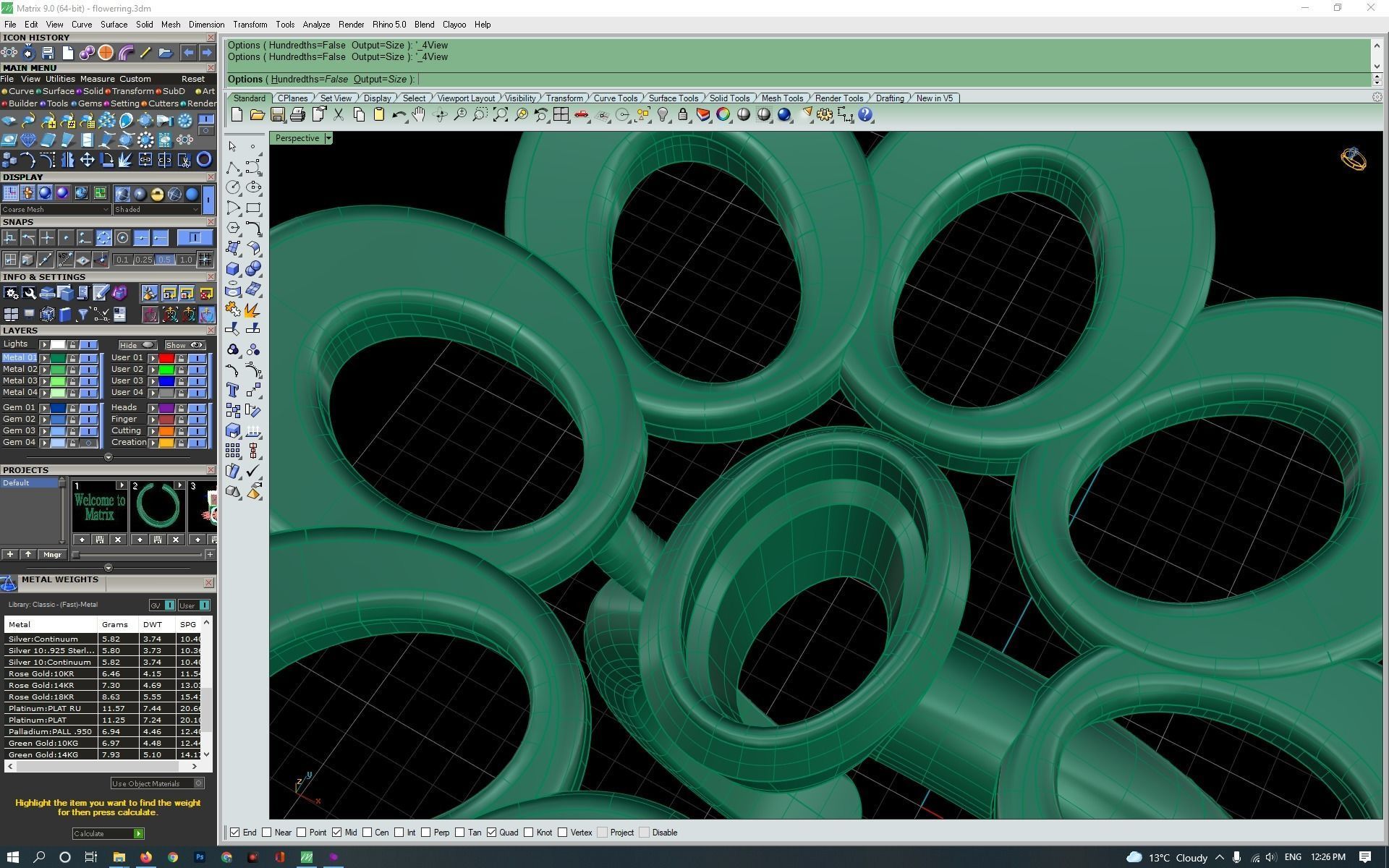Click the Cut scissors icon
The height and width of the screenshot is (868, 1389).
point(338,115)
